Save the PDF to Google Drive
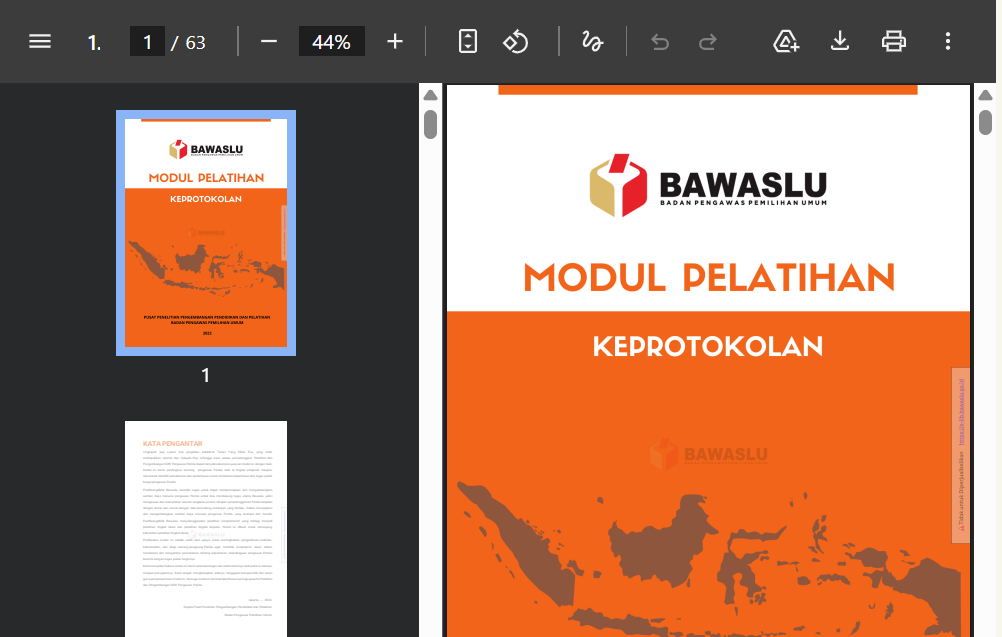 tap(786, 42)
